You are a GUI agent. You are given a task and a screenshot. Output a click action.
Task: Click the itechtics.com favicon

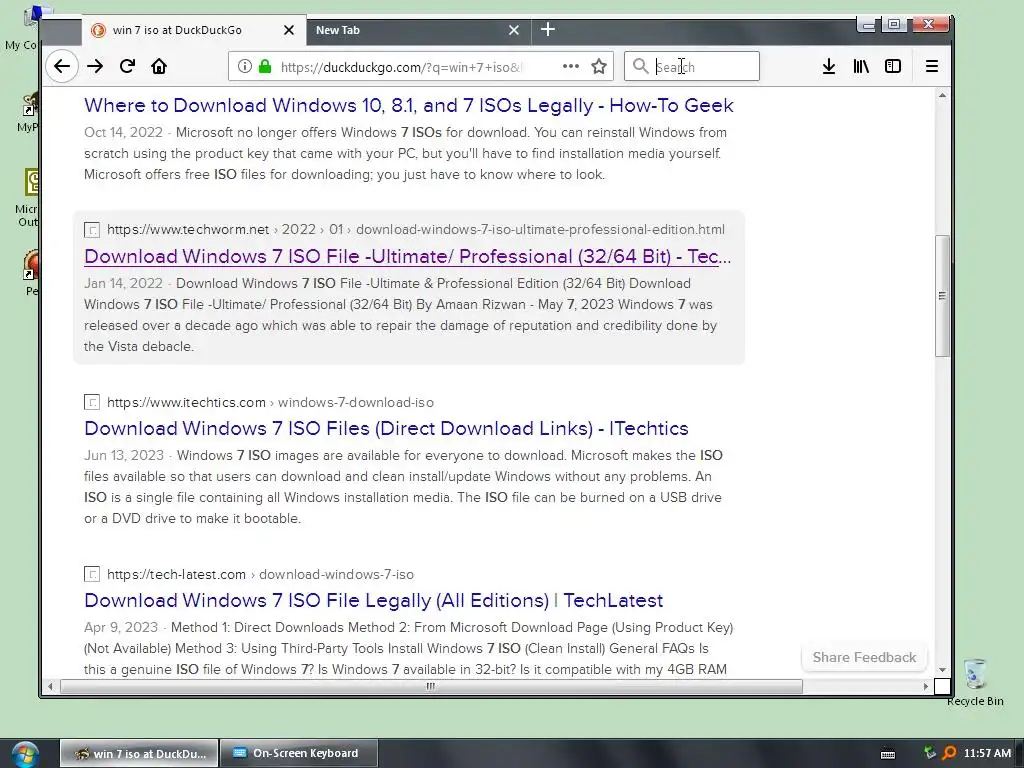point(92,402)
